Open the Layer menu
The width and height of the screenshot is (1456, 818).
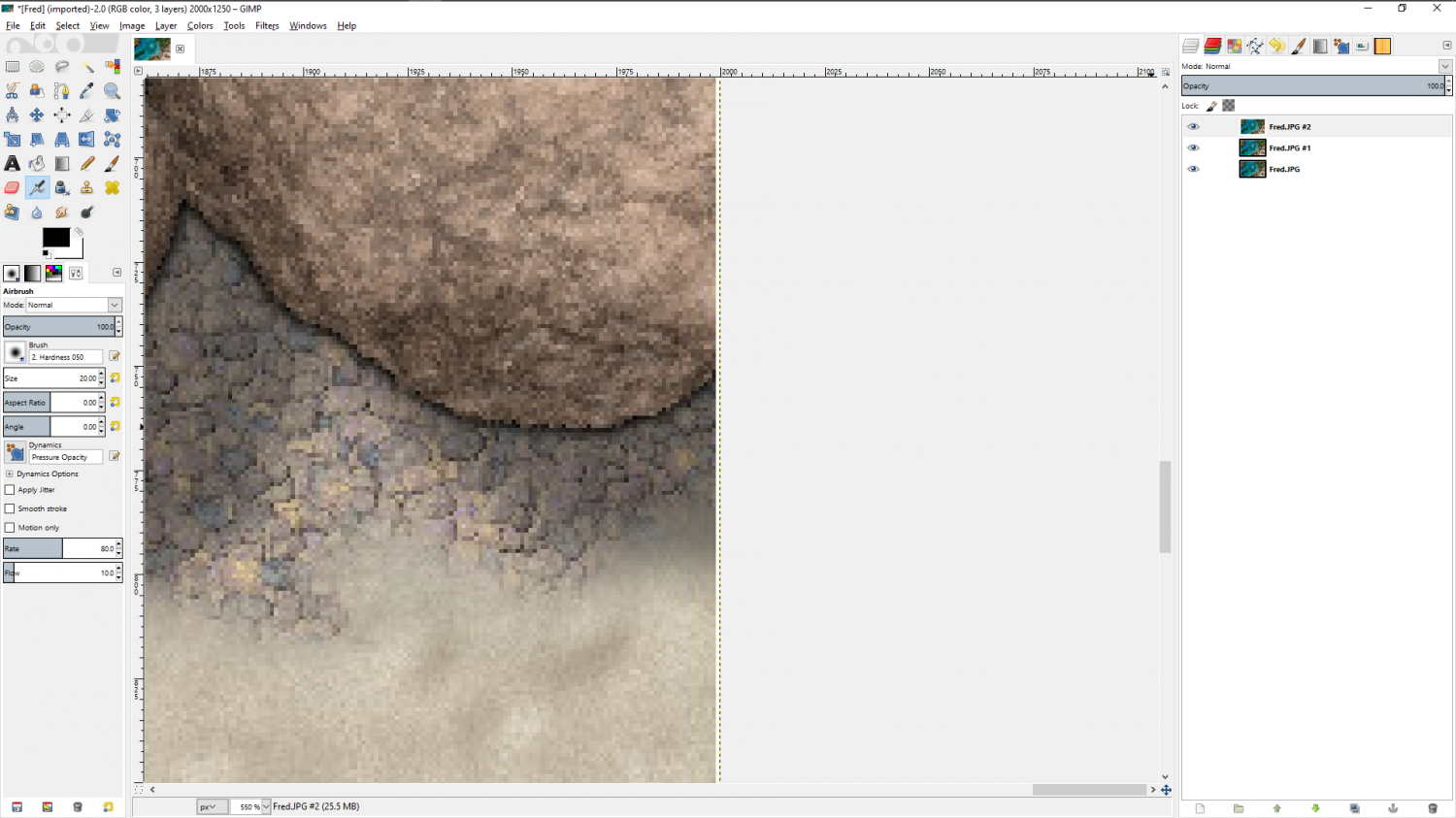point(166,26)
